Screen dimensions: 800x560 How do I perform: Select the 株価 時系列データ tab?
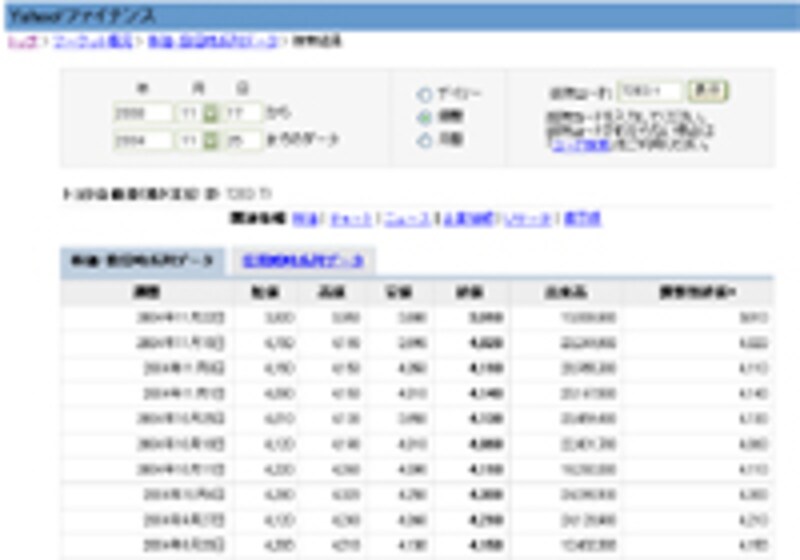tap(142, 262)
